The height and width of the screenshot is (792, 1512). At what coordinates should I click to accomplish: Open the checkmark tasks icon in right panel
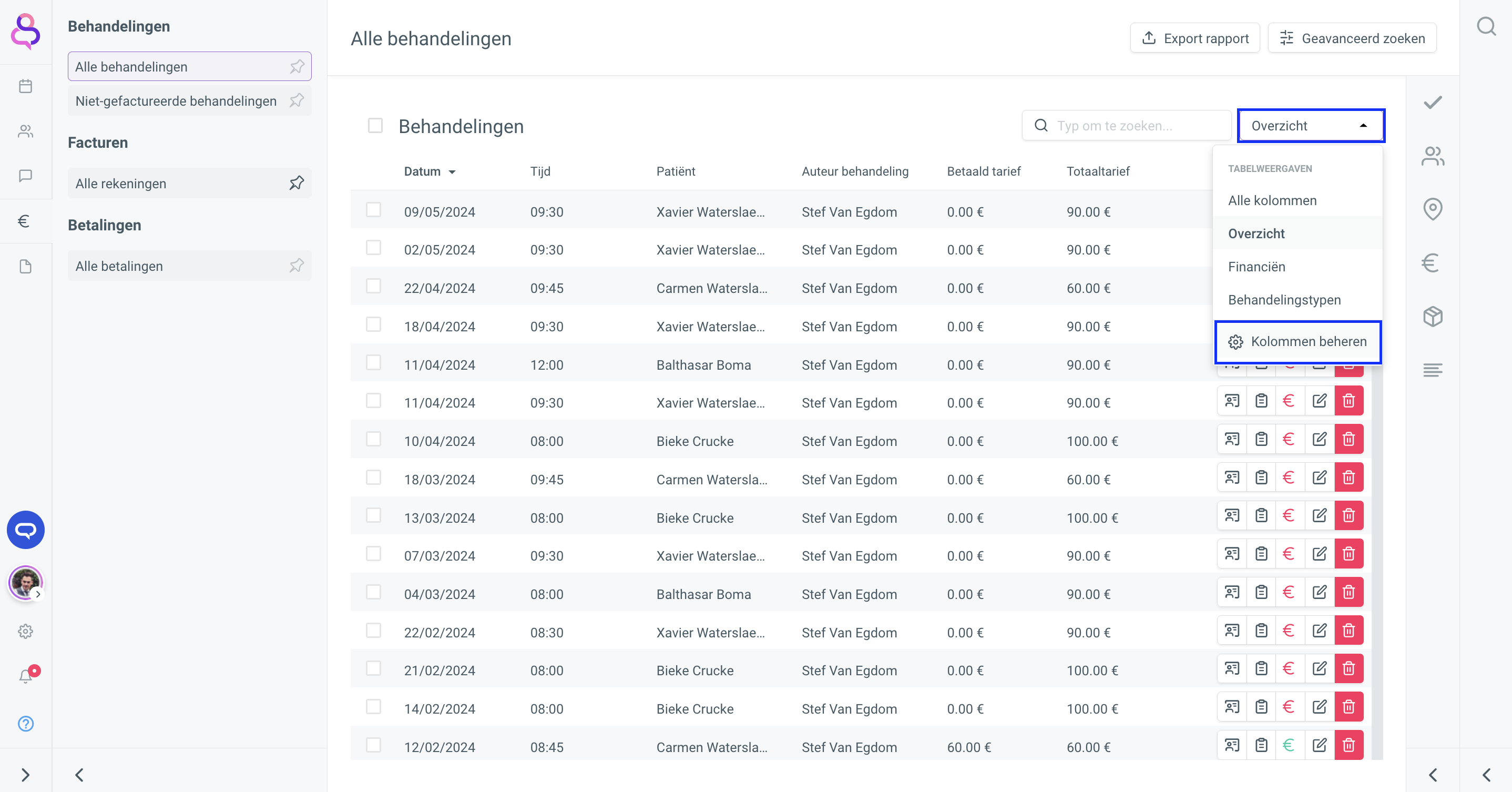click(x=1433, y=102)
